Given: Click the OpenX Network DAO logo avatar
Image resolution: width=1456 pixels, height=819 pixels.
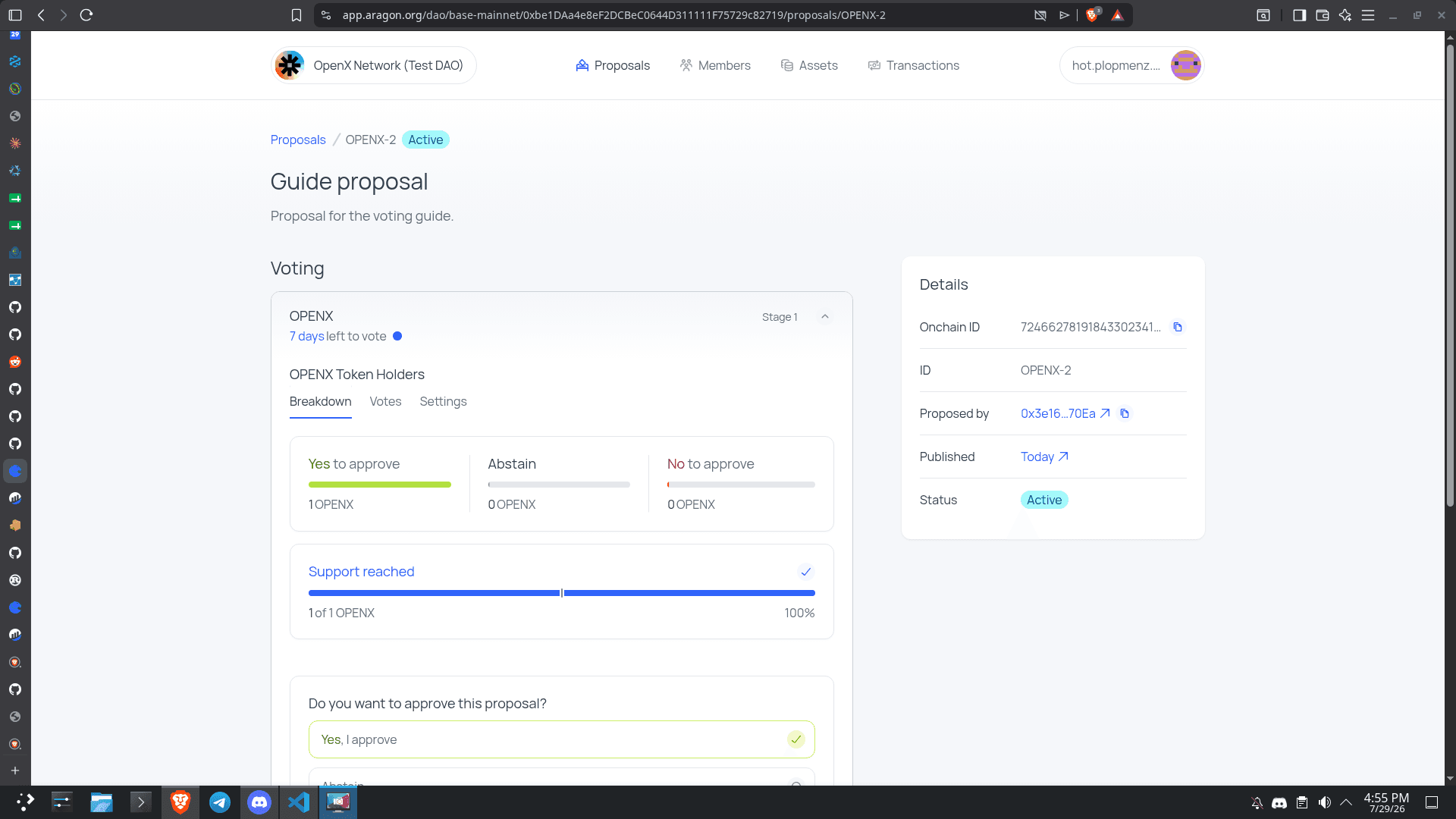Looking at the screenshot, I should point(290,65).
